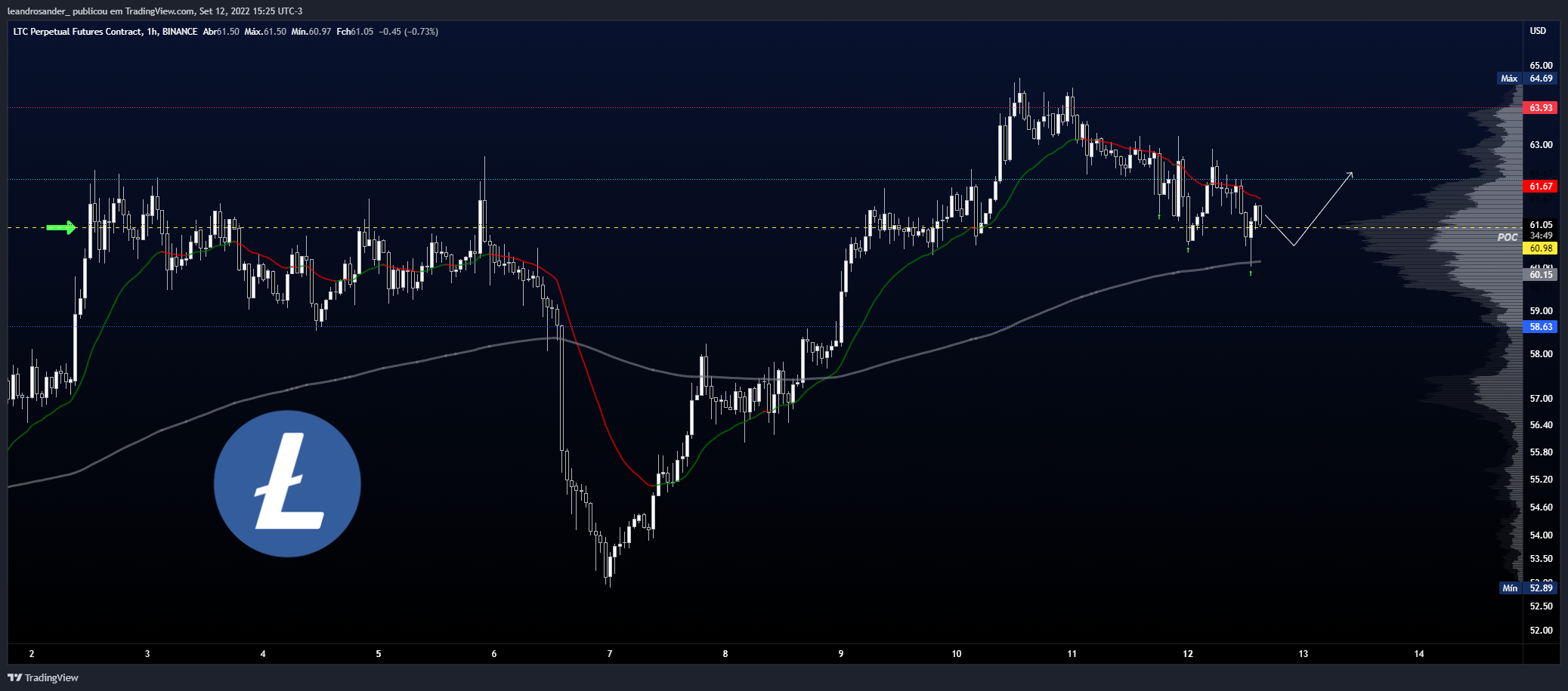Click the gray 60.15 price label
1568x691 pixels.
point(1541,274)
